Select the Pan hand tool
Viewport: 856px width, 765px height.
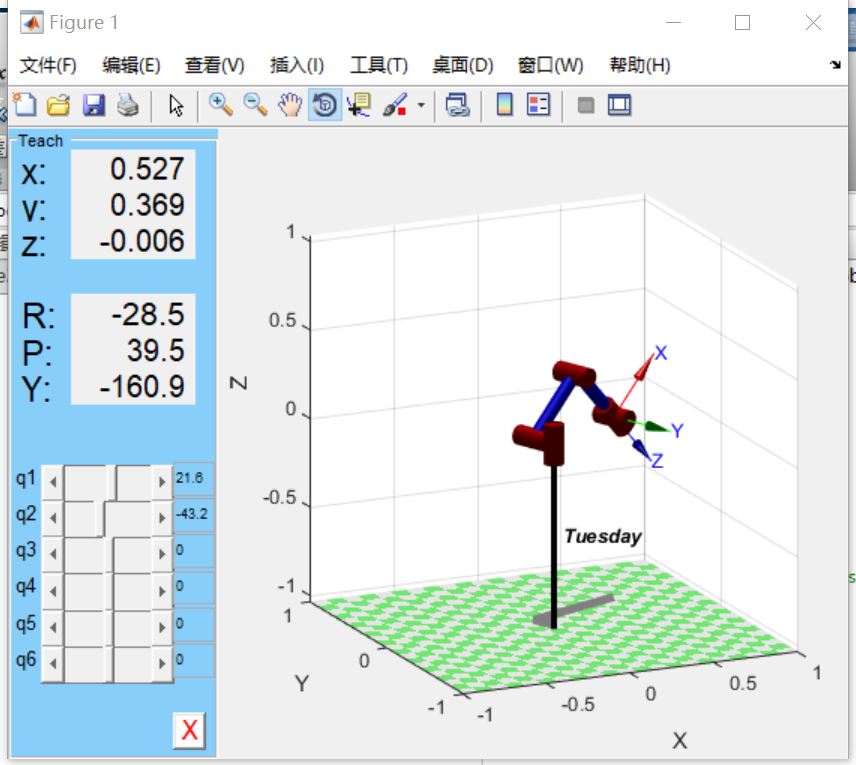[x=289, y=104]
